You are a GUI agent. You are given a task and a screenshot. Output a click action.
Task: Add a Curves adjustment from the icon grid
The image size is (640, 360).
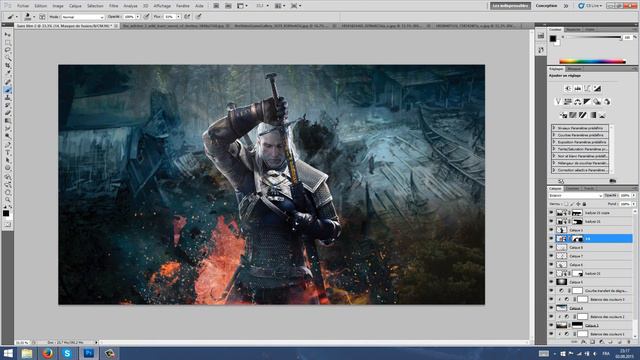pyautogui.click(x=587, y=89)
